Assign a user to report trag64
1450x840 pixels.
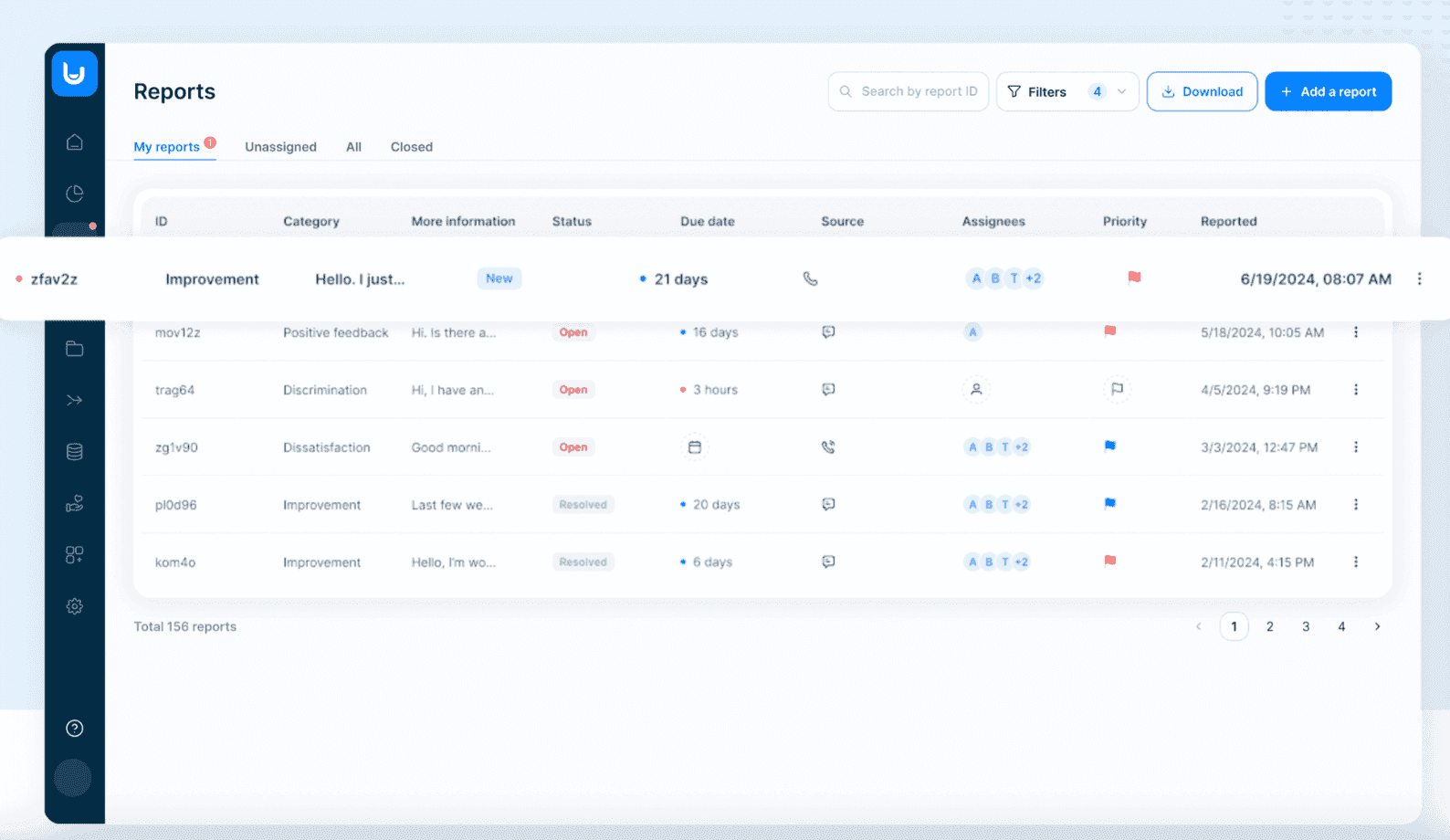coord(976,389)
